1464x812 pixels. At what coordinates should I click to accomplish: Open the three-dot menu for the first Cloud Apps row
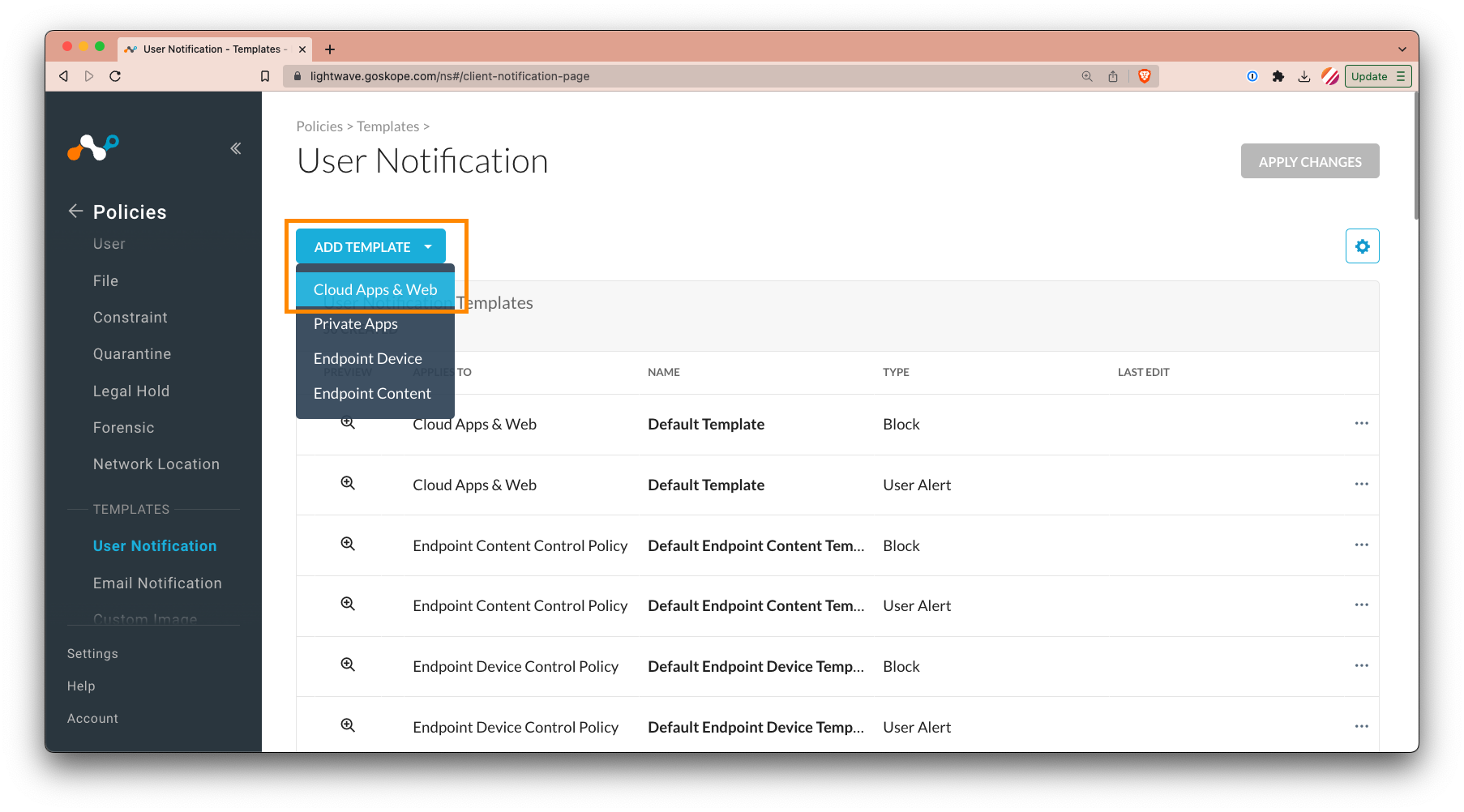point(1361,423)
